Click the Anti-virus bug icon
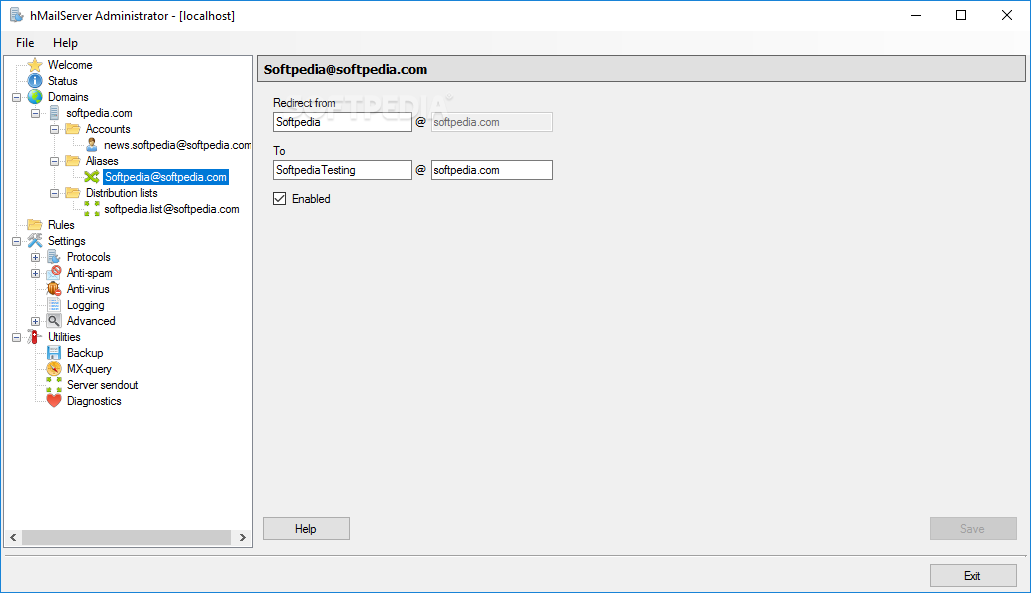Viewport: 1031px width, 593px height. [54, 289]
